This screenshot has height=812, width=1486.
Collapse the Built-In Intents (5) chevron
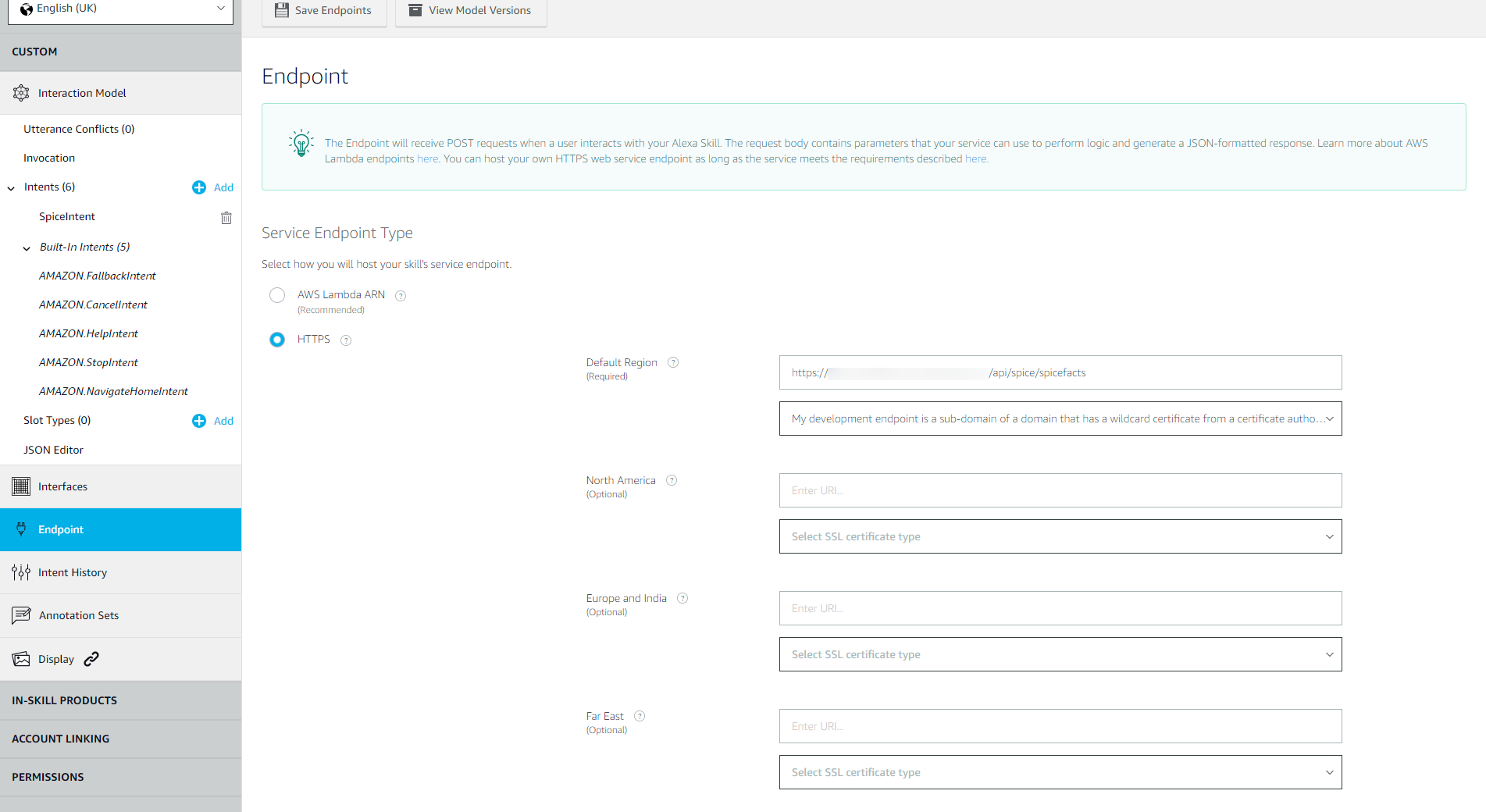pyautogui.click(x=27, y=248)
